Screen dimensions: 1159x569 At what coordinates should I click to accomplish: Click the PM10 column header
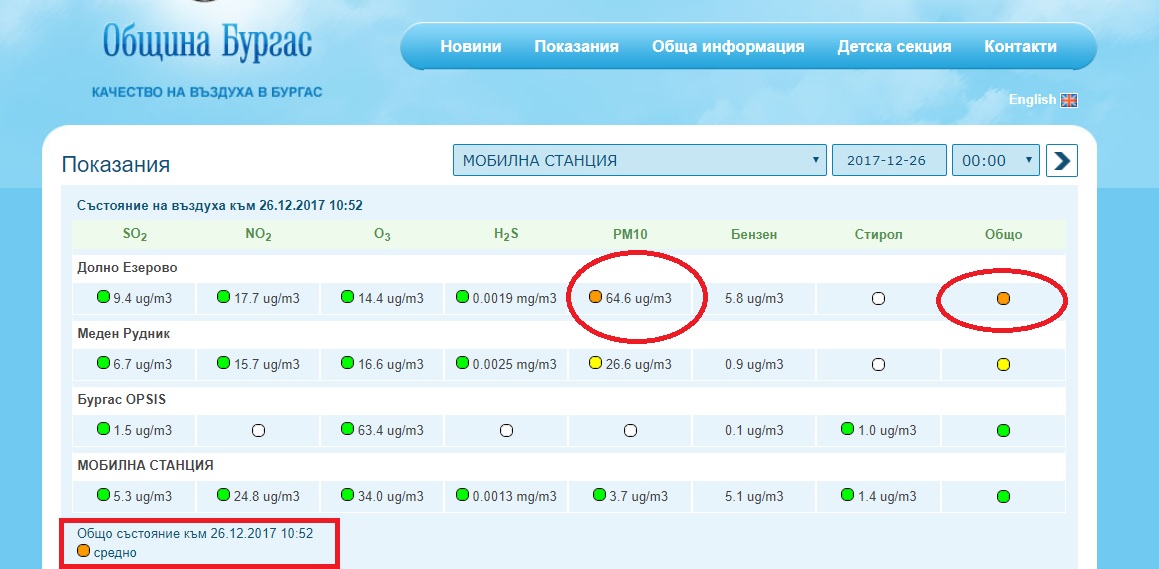[x=630, y=235]
